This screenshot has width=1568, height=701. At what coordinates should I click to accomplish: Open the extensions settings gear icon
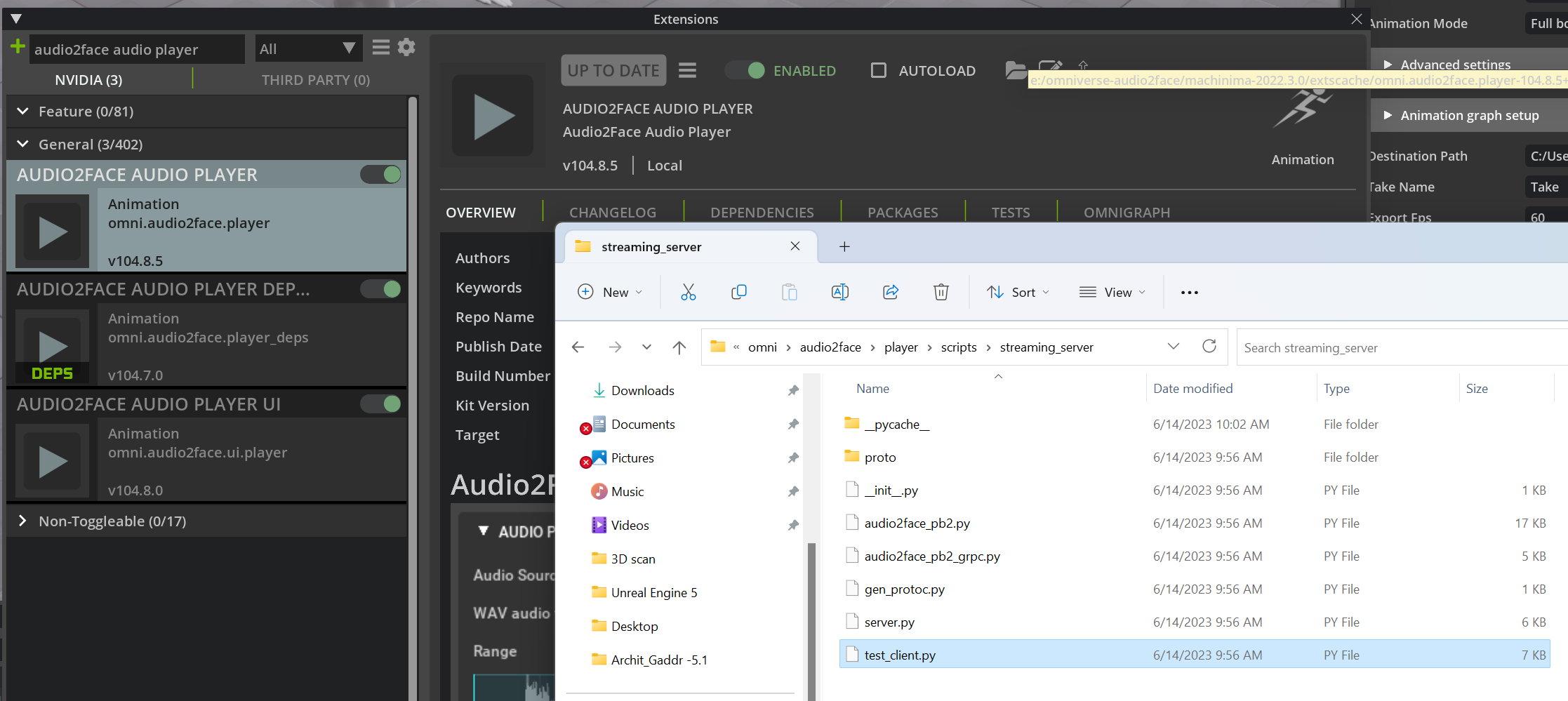406,48
